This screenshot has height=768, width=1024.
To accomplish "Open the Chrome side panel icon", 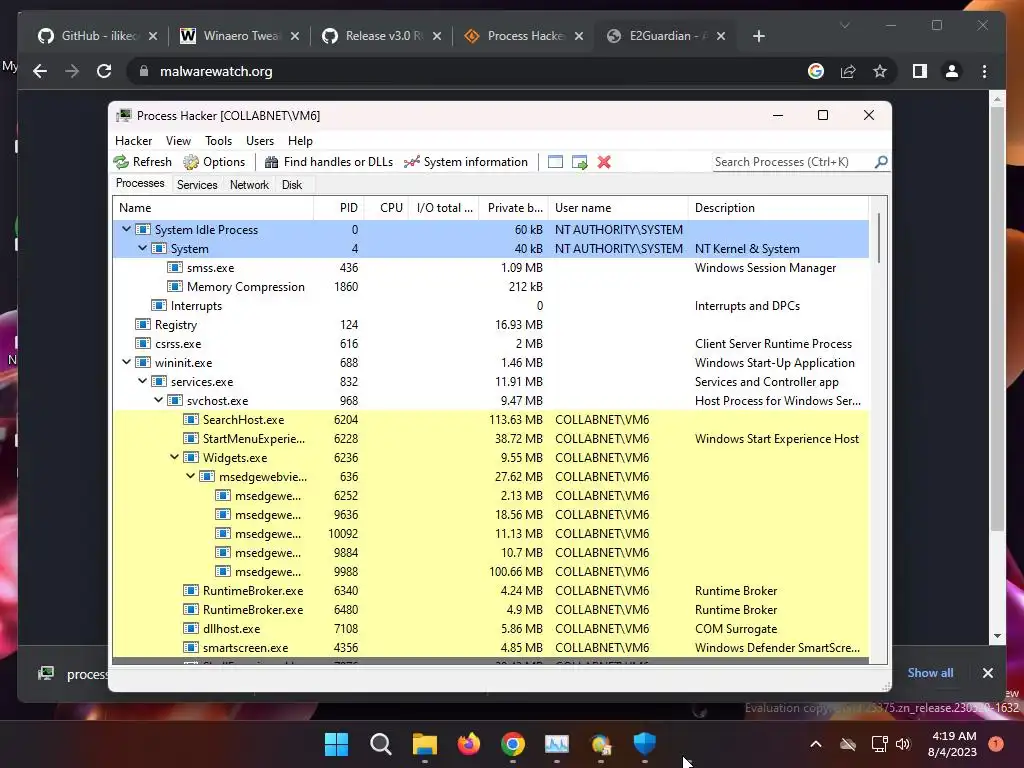I will pyautogui.click(x=920, y=71).
